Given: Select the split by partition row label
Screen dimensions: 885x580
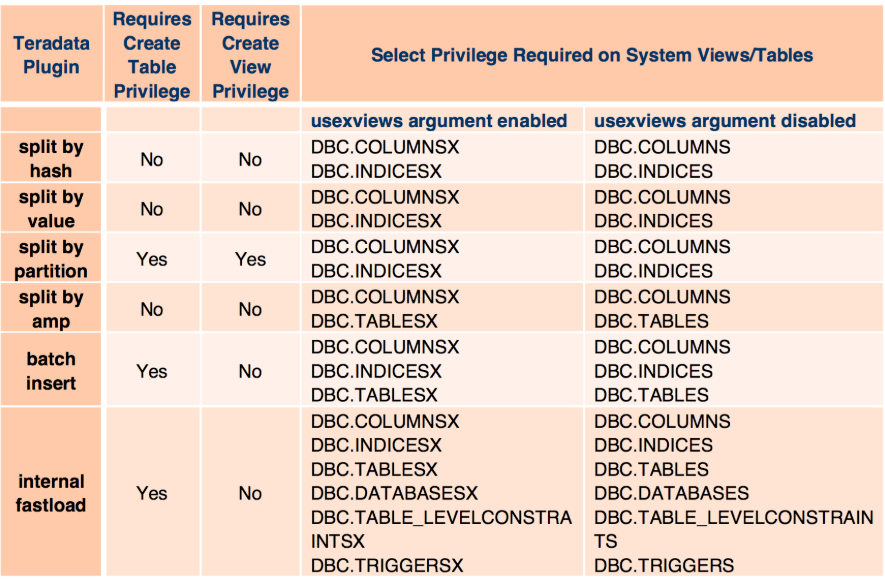Looking at the screenshot, I should pyautogui.click(x=51, y=259).
